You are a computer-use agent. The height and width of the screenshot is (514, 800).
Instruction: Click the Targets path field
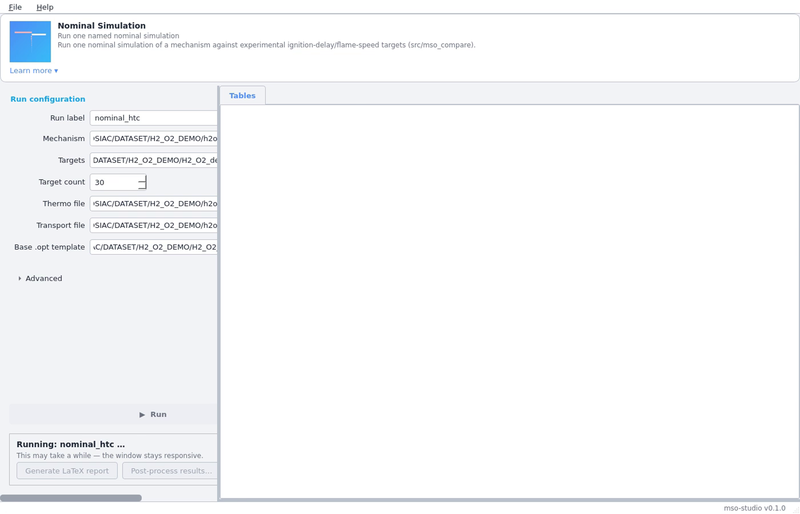point(154,160)
